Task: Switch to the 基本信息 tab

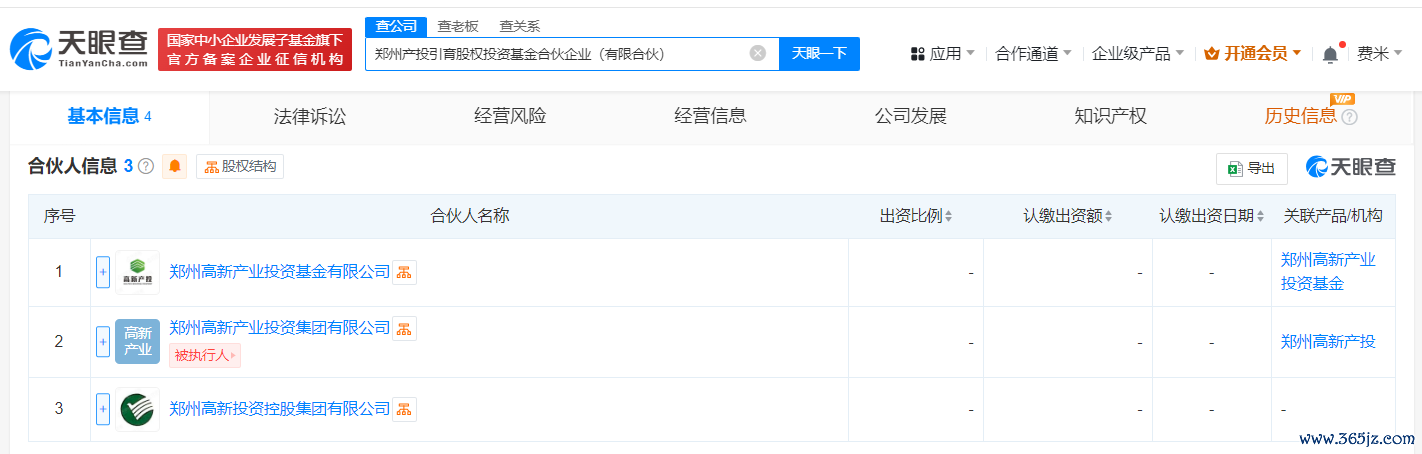Action: pos(109,116)
